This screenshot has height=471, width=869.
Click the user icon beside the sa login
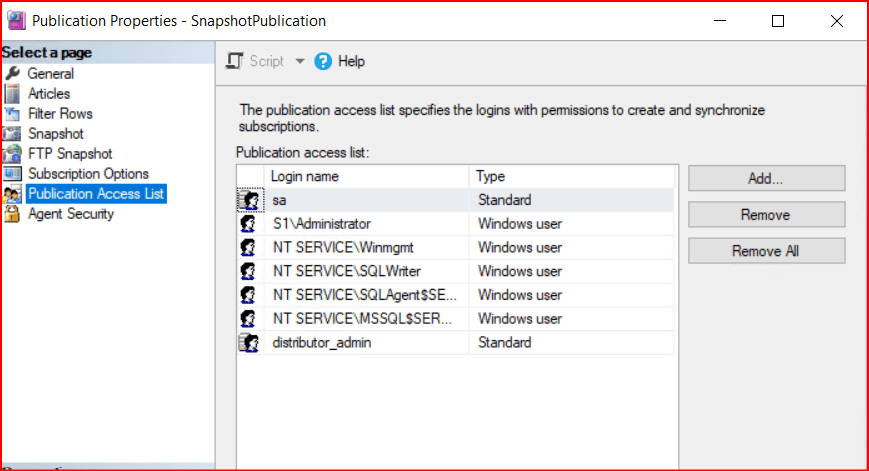[x=248, y=201]
